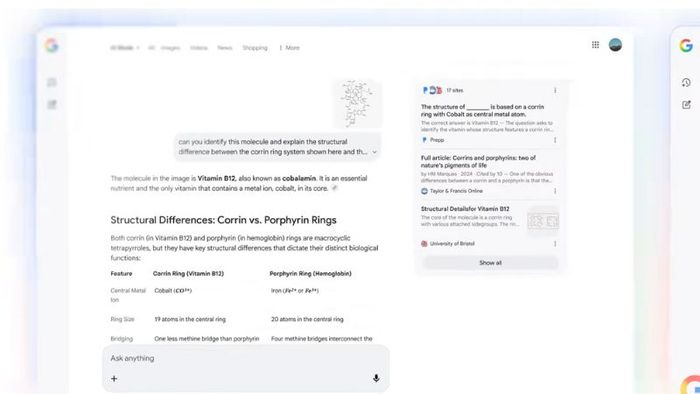Click '20 atoms in the central ring' cell

point(307,319)
